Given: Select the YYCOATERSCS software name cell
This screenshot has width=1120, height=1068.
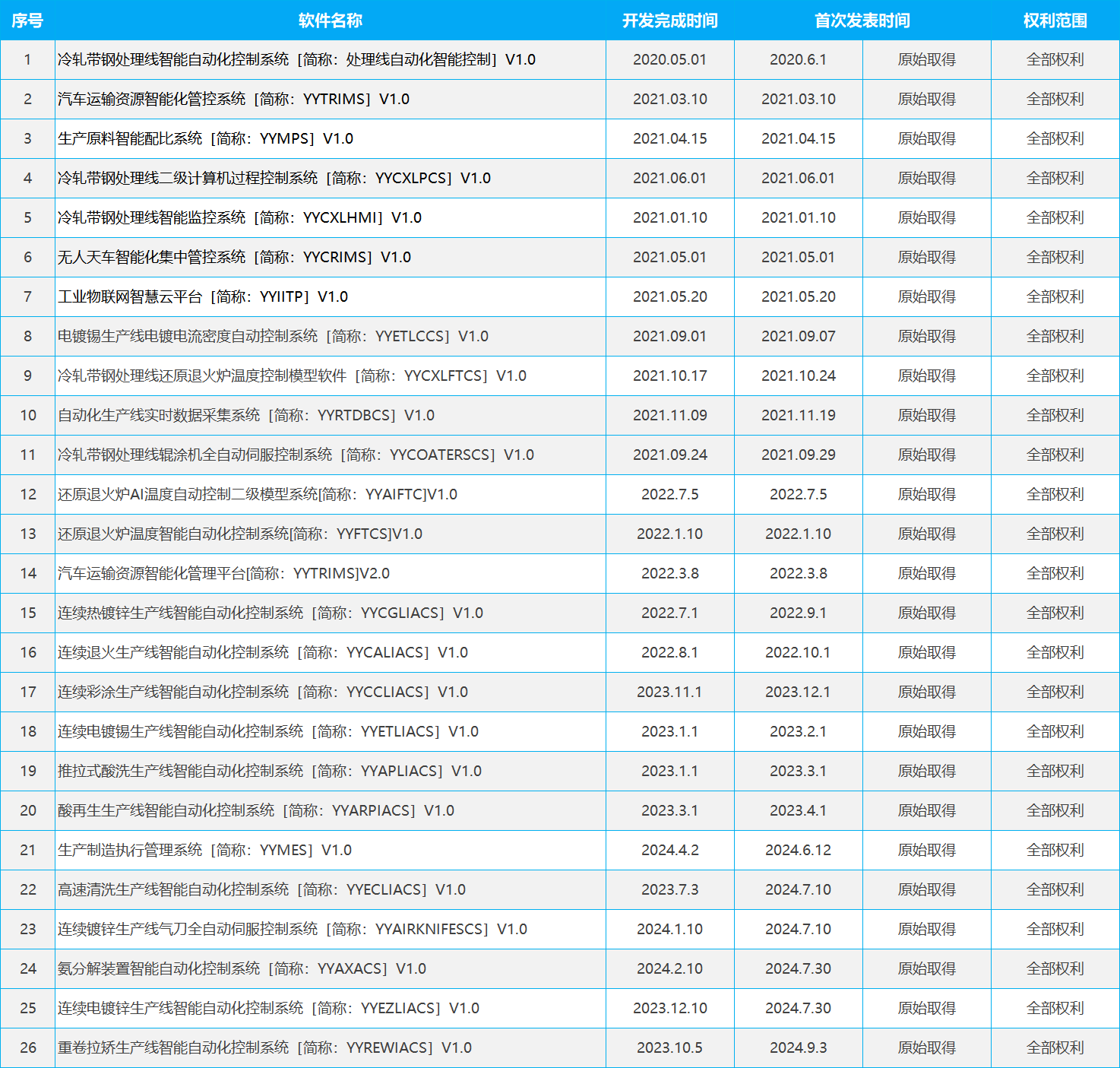Looking at the screenshot, I should tap(331, 455).
